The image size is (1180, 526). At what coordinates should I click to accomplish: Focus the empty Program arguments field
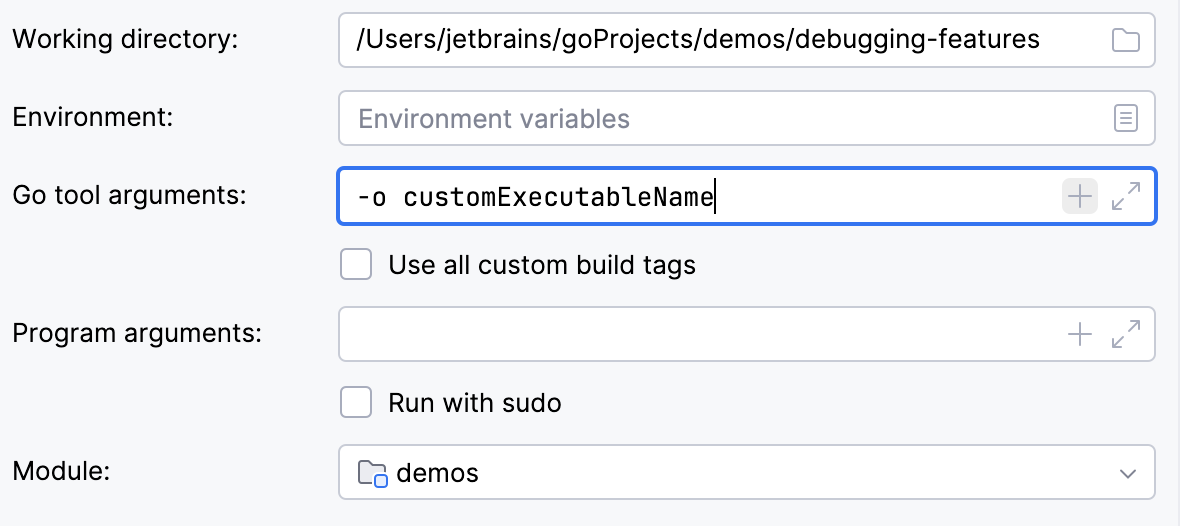[700, 334]
